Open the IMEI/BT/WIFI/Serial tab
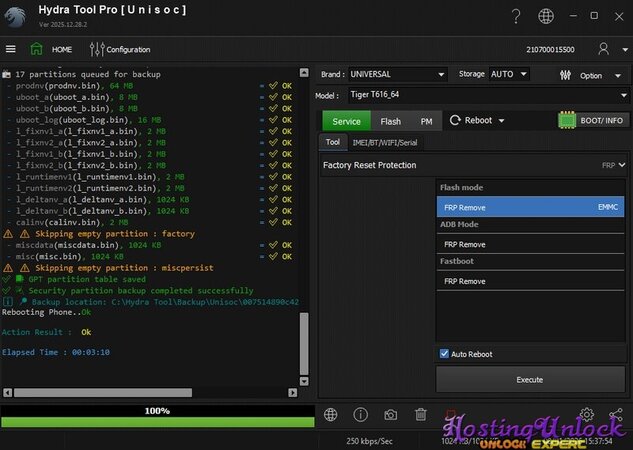The height and width of the screenshot is (450, 633). [x=387, y=143]
